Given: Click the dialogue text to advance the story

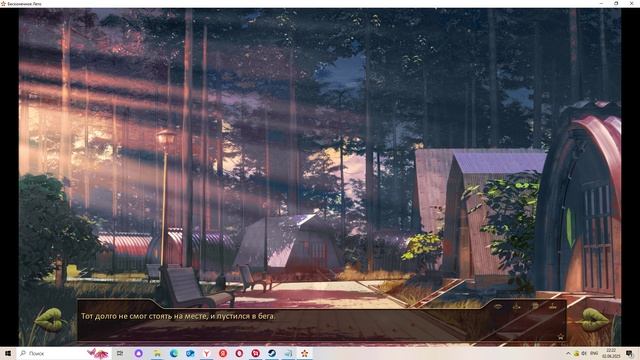Looking at the screenshot, I should point(178,316).
